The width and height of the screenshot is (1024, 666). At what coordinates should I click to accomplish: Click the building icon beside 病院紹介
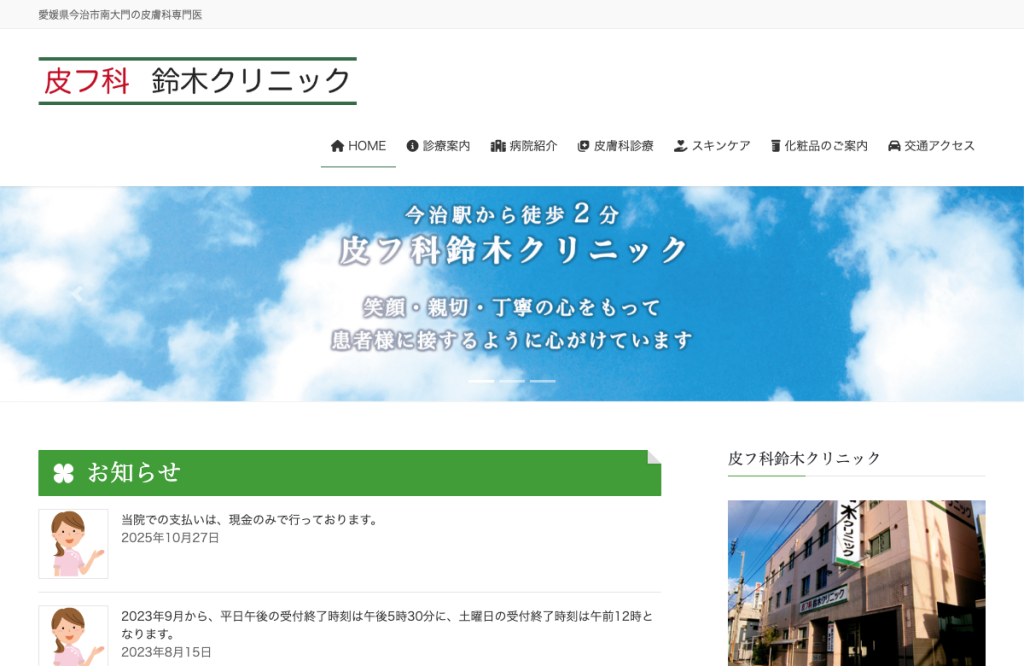click(498, 146)
